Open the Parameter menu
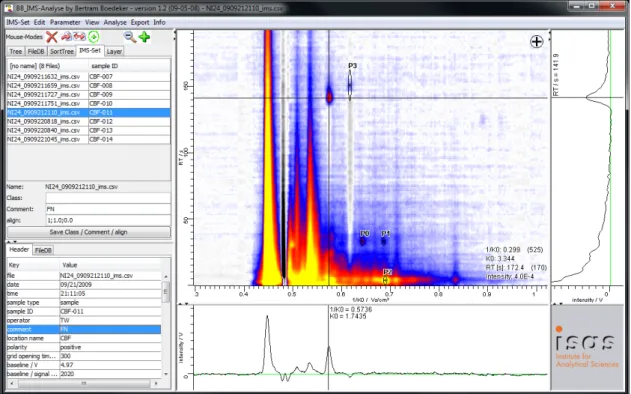This screenshot has height=394, width=631. pyautogui.click(x=65, y=22)
